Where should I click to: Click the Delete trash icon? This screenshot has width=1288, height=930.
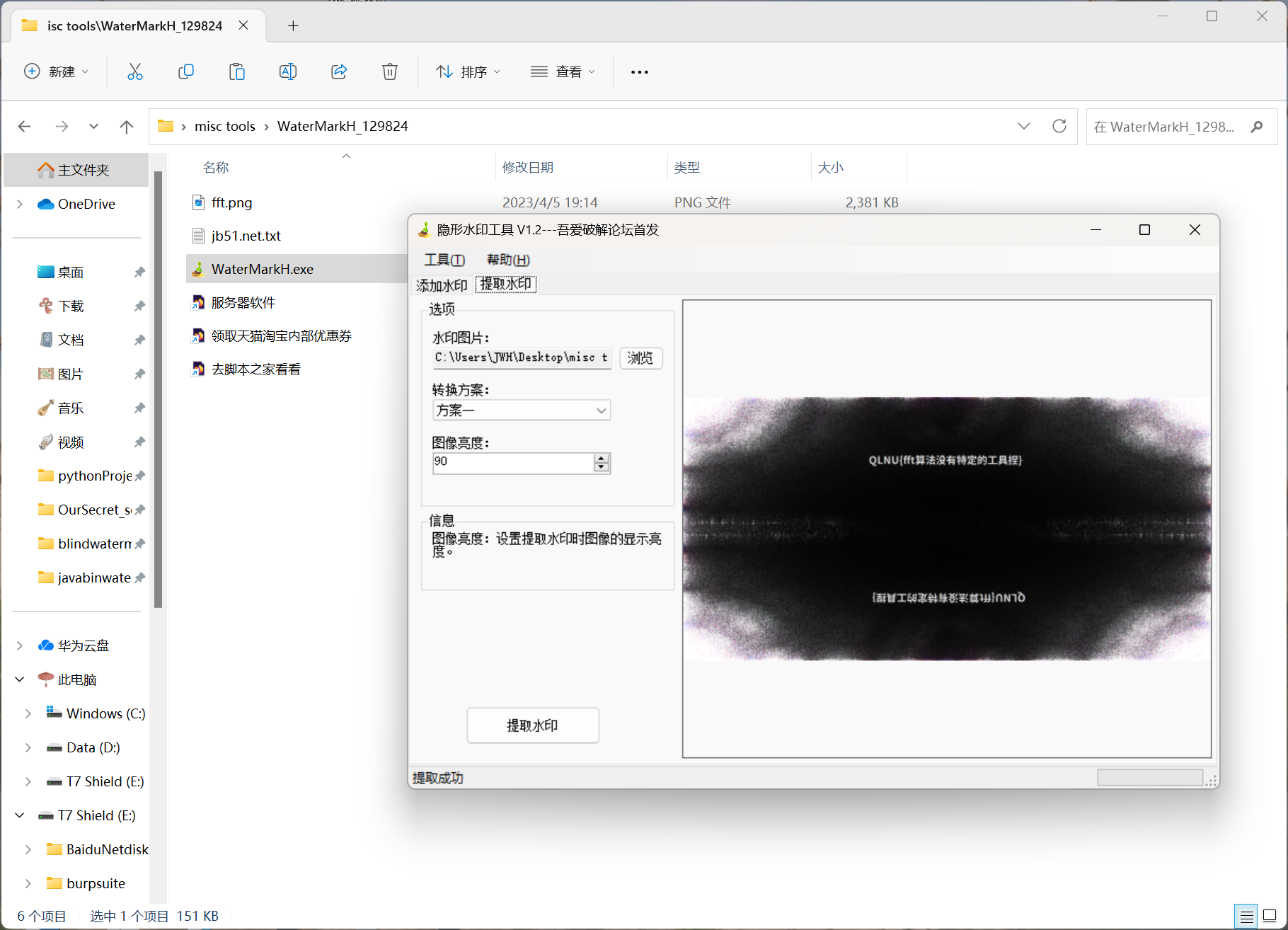390,71
